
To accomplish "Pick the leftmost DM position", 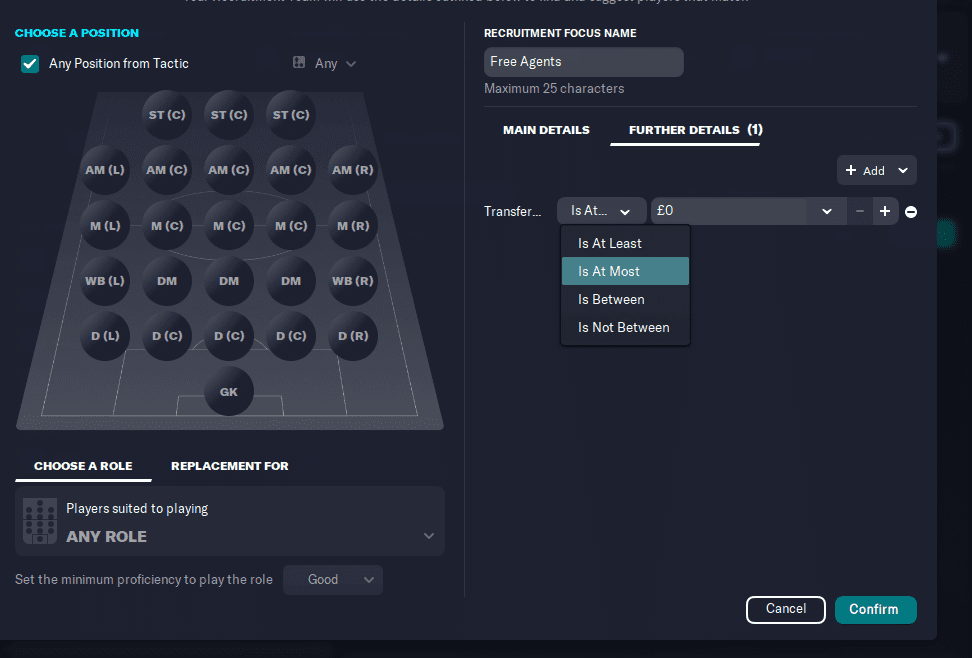I will point(167,281).
